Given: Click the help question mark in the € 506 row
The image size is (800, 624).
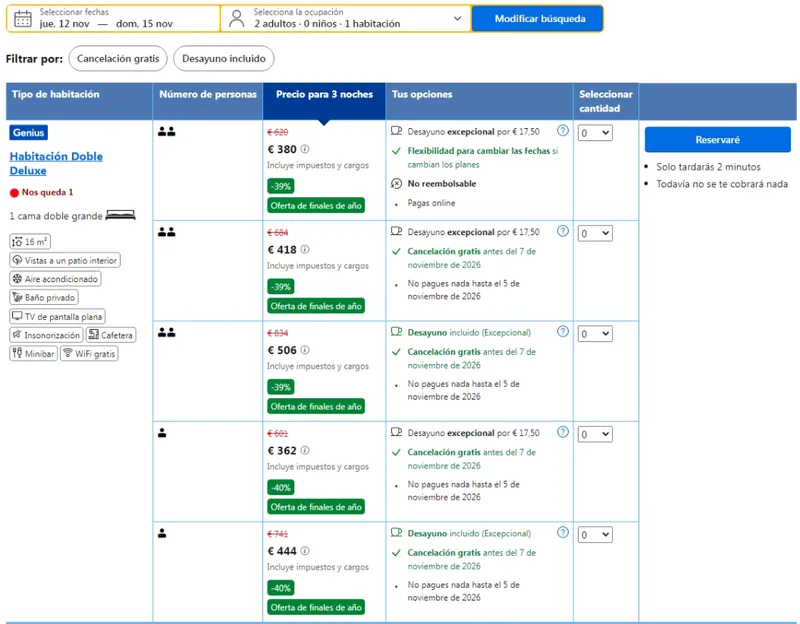Looking at the screenshot, I should point(563,332).
